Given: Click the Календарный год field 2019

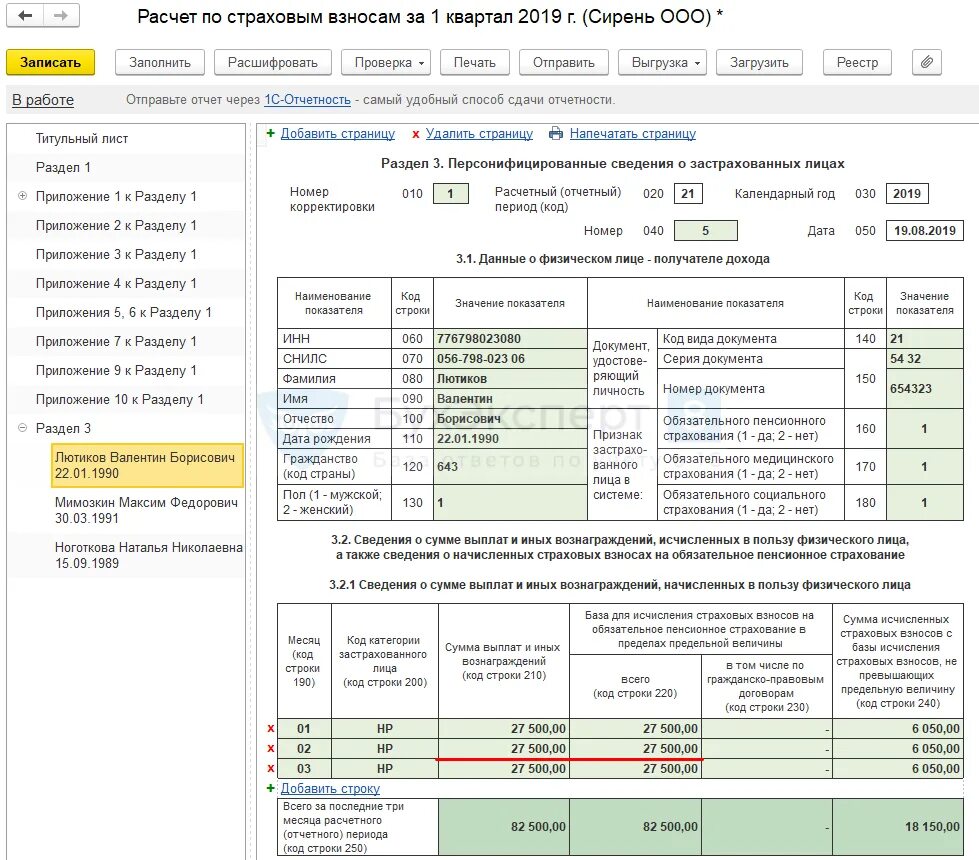Looking at the screenshot, I should click(907, 194).
